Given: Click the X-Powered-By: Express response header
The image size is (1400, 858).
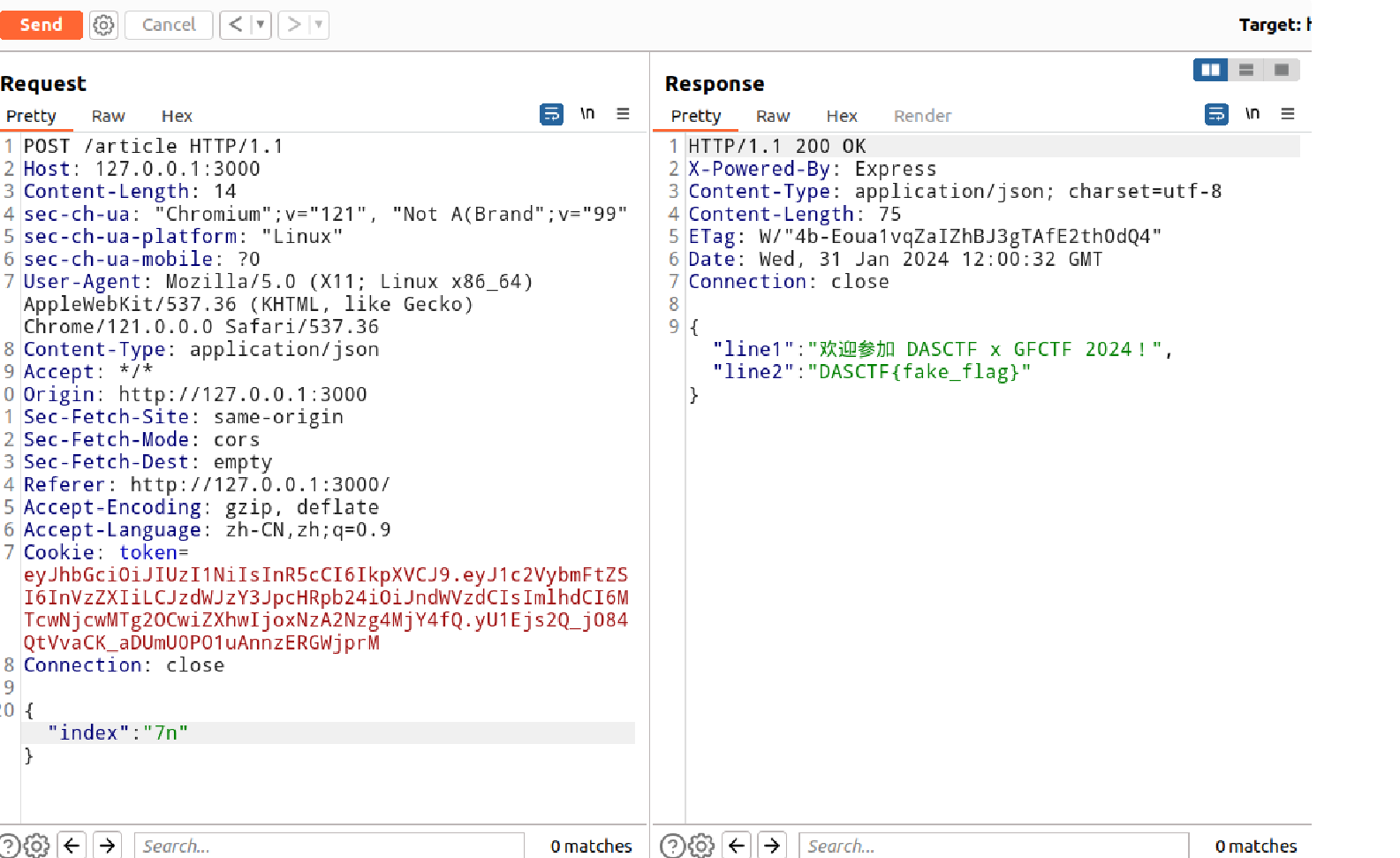Looking at the screenshot, I should pyautogui.click(x=813, y=169).
